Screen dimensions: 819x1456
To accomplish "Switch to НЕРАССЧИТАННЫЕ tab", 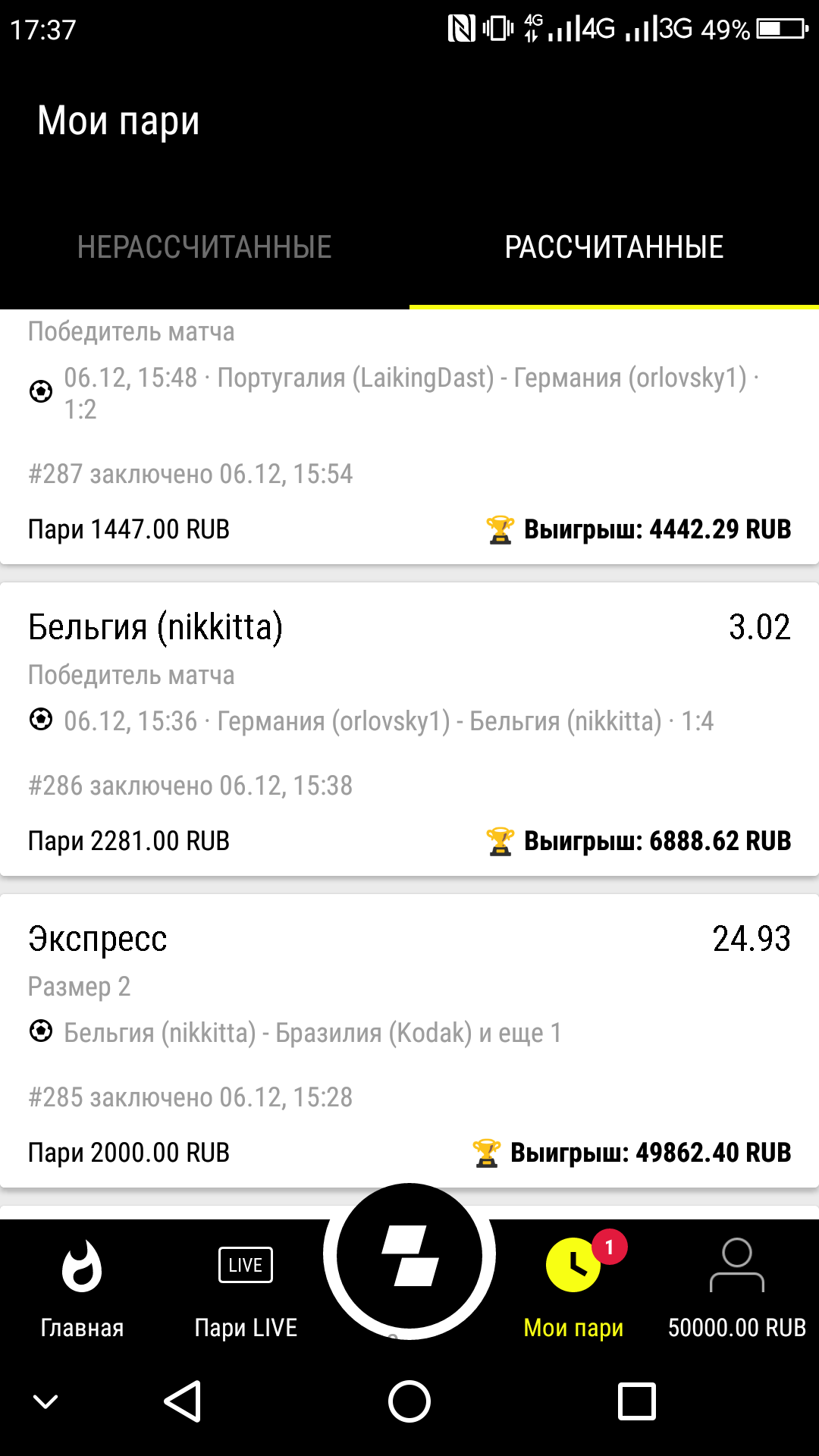I will [205, 247].
